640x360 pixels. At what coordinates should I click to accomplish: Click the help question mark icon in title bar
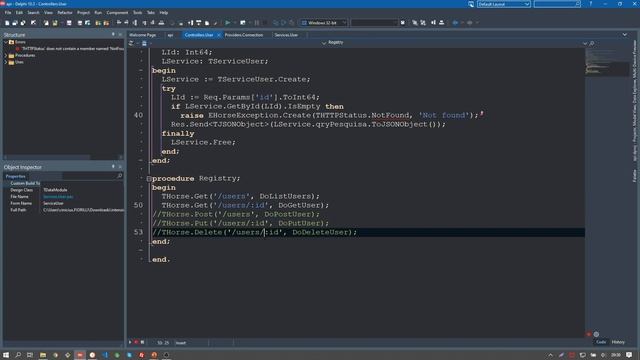591,4
